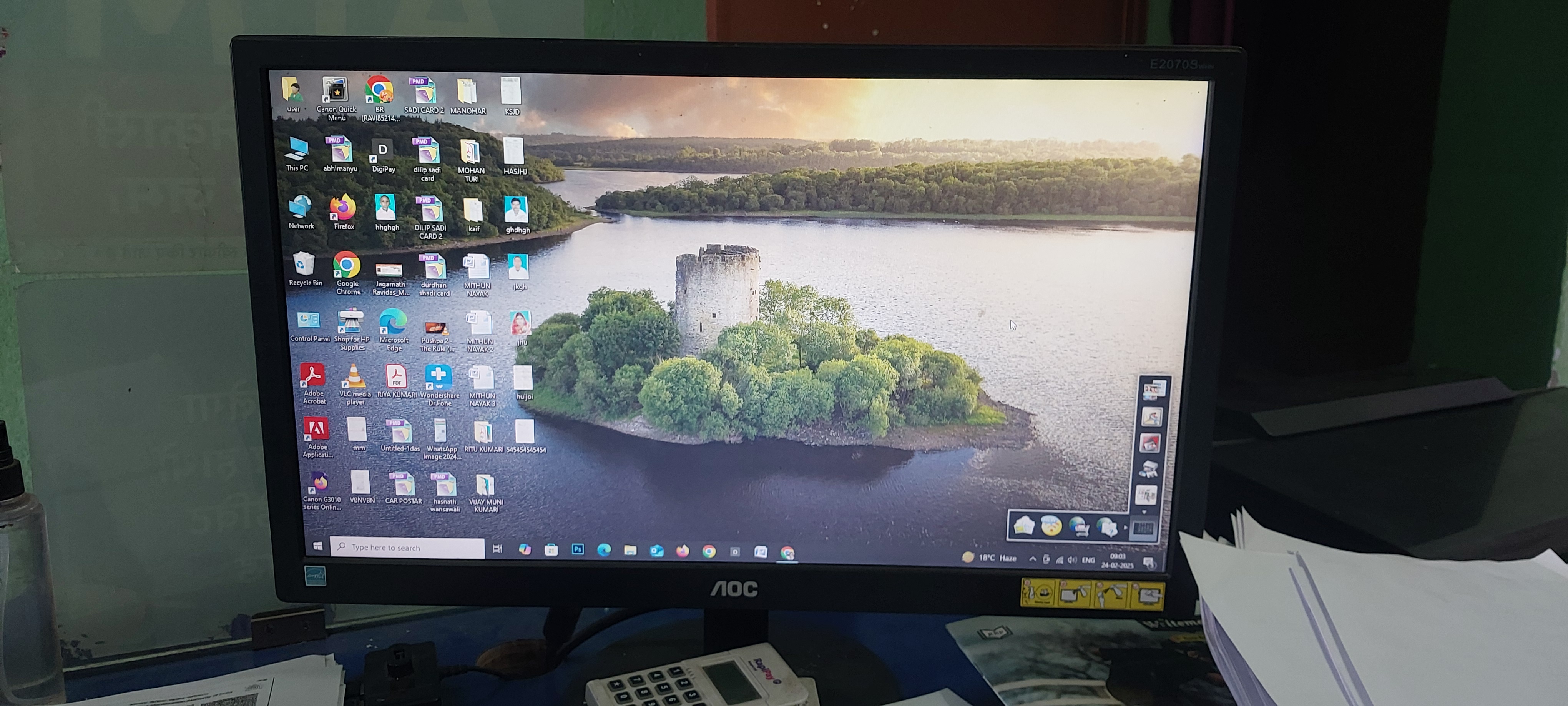This screenshot has width=1568, height=706.
Task: Open the DigiPay desktop shortcut
Action: [383, 157]
